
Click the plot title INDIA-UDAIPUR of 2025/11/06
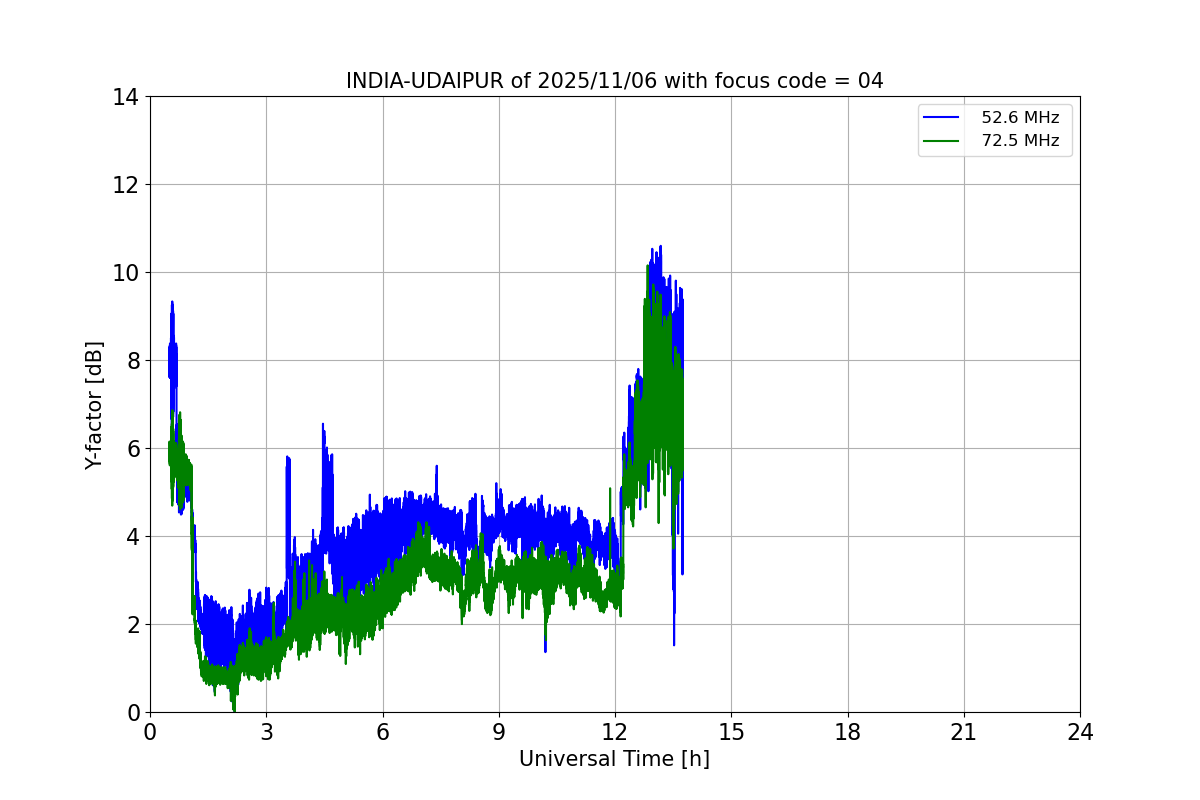614,81
